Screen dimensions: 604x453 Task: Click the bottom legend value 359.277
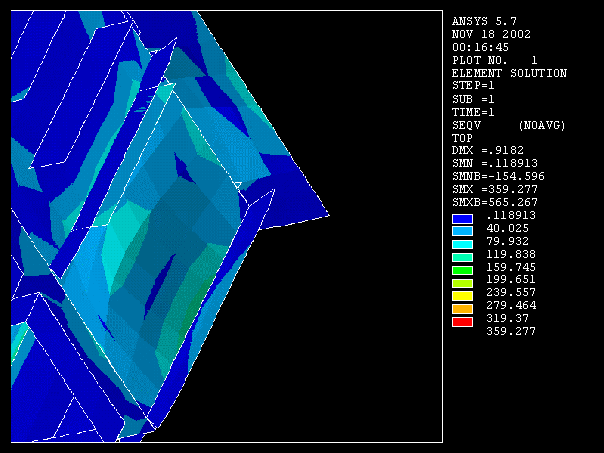point(511,331)
